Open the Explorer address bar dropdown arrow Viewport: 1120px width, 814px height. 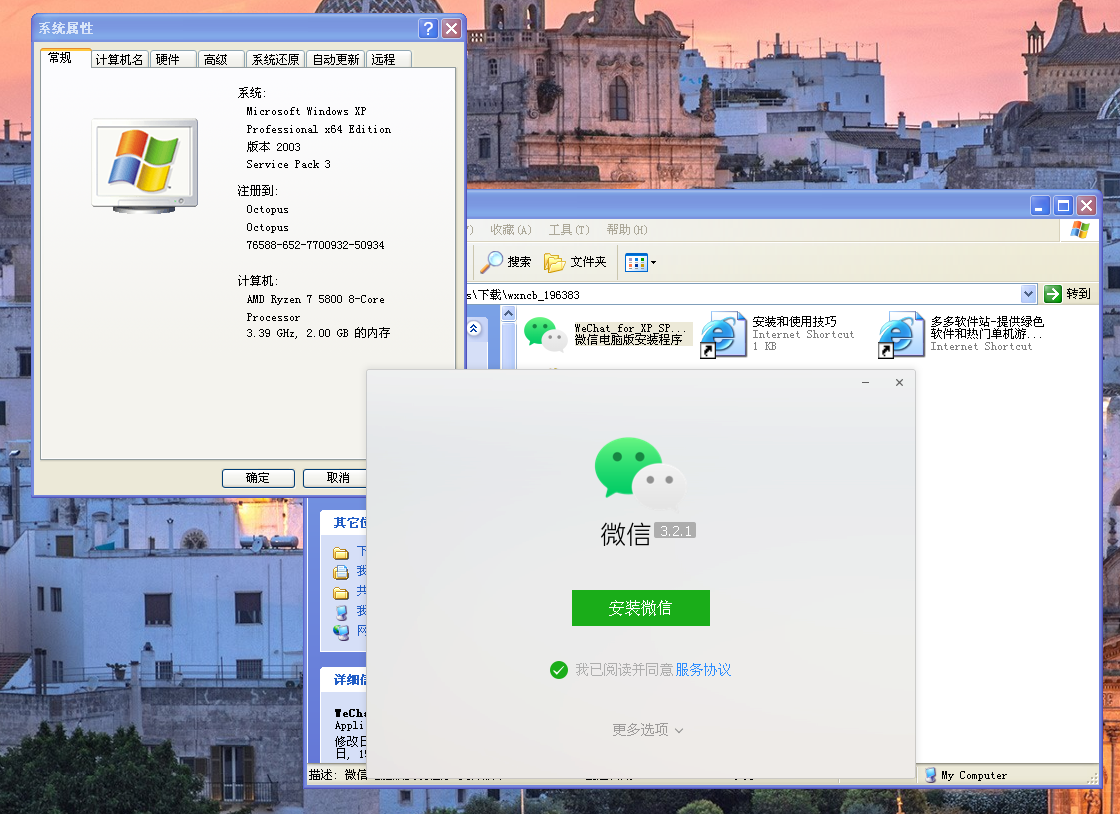click(x=1029, y=293)
